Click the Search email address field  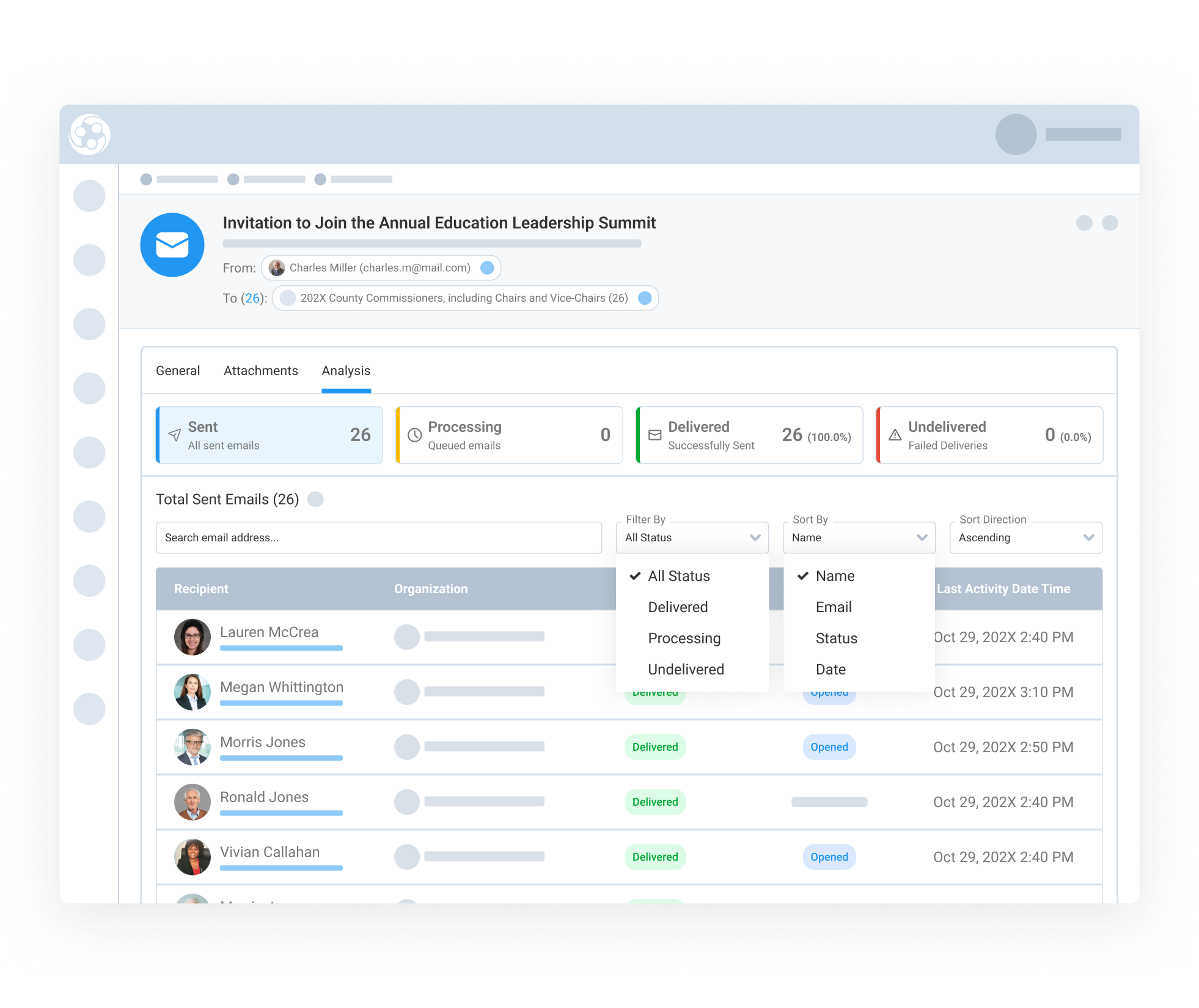click(x=379, y=538)
